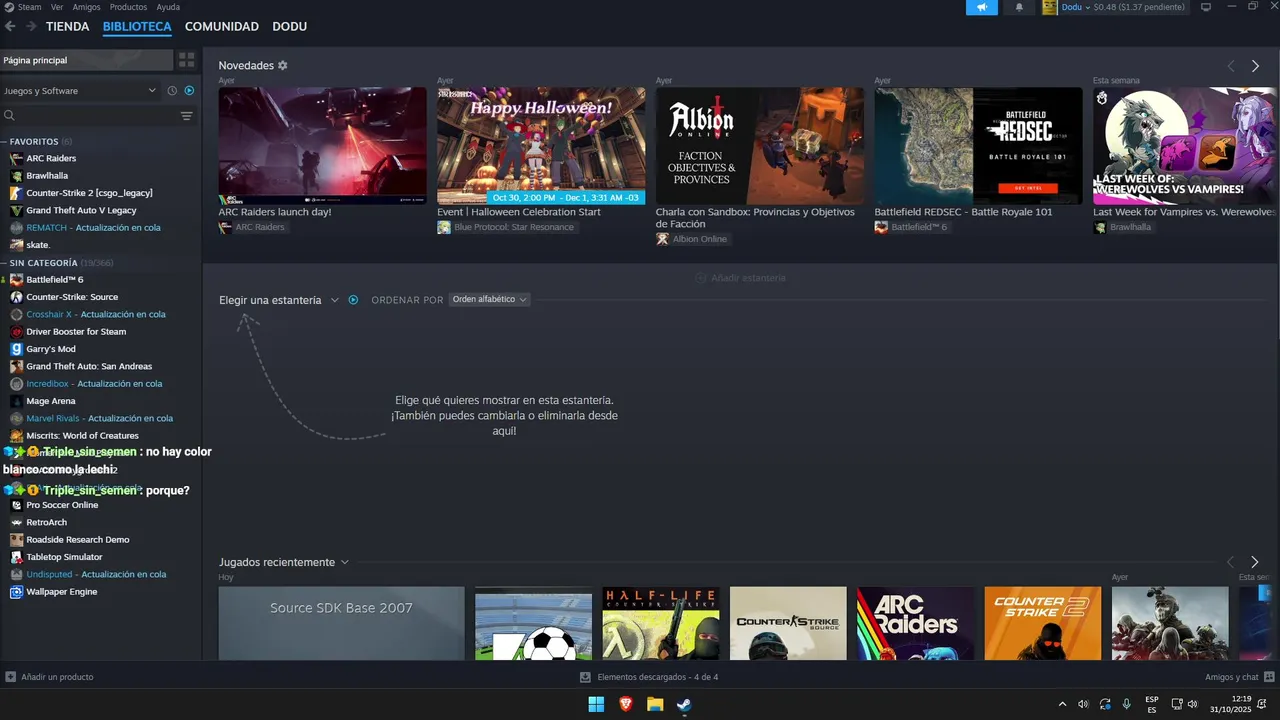Open the Happy Halloween event thumbnail
1280x720 pixels.
click(x=541, y=146)
